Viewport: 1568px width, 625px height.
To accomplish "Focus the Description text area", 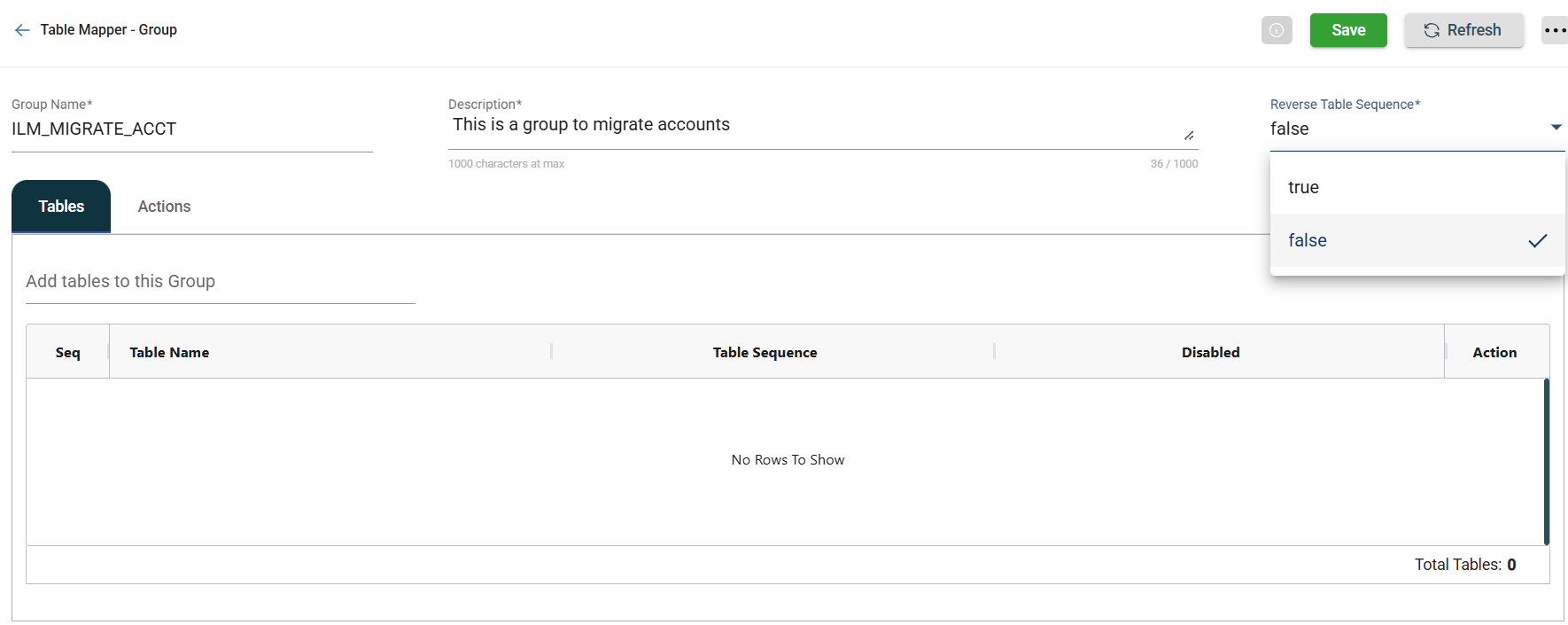I will pos(815,125).
